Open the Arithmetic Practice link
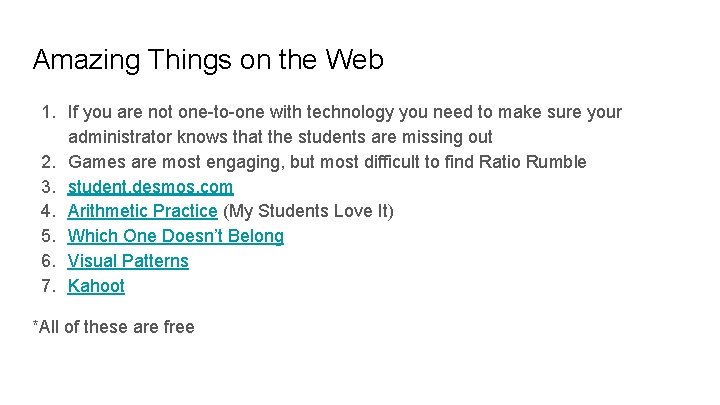This screenshot has width=720, height=405. click(x=142, y=211)
